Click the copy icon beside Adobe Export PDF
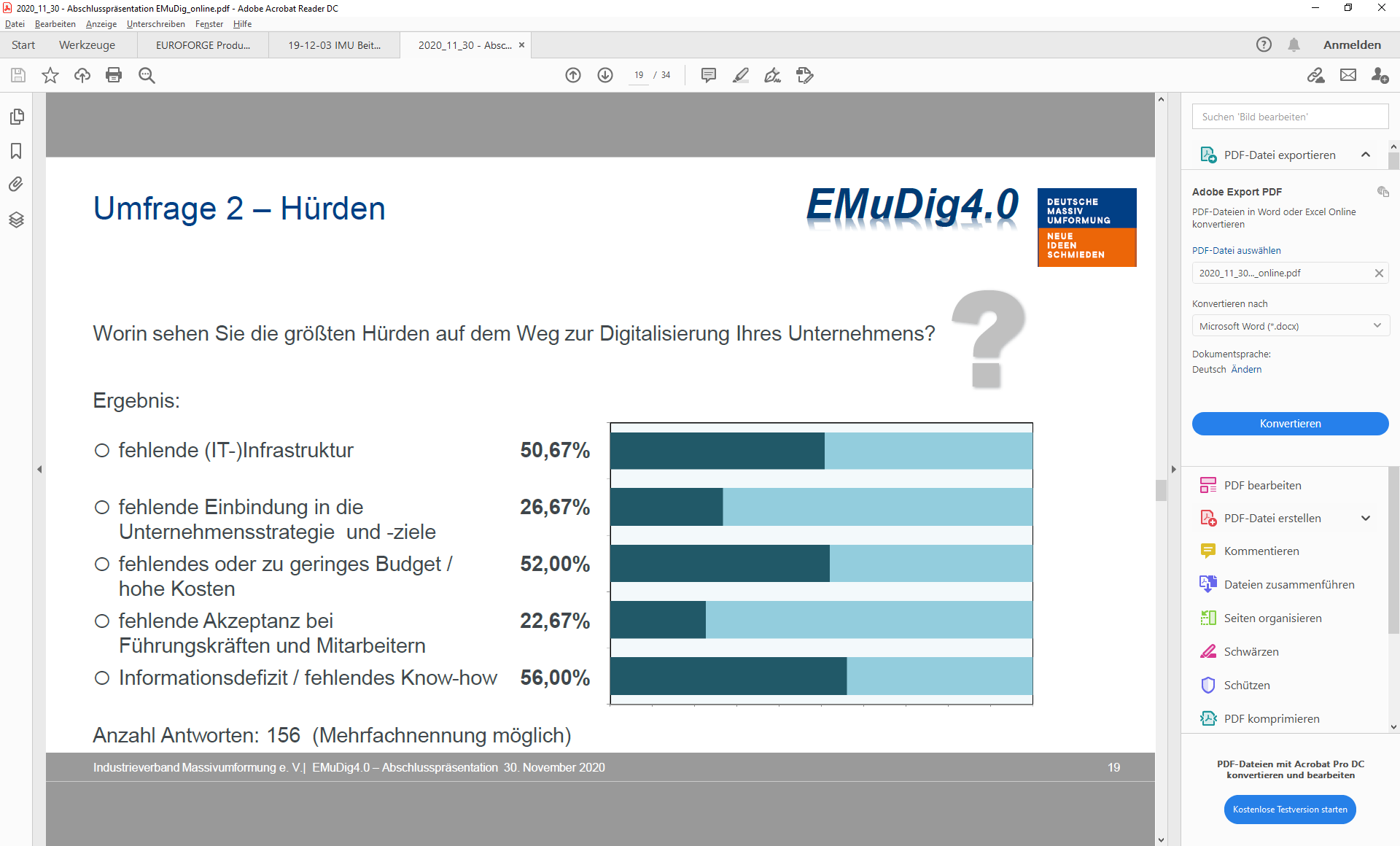 pyautogui.click(x=1382, y=192)
